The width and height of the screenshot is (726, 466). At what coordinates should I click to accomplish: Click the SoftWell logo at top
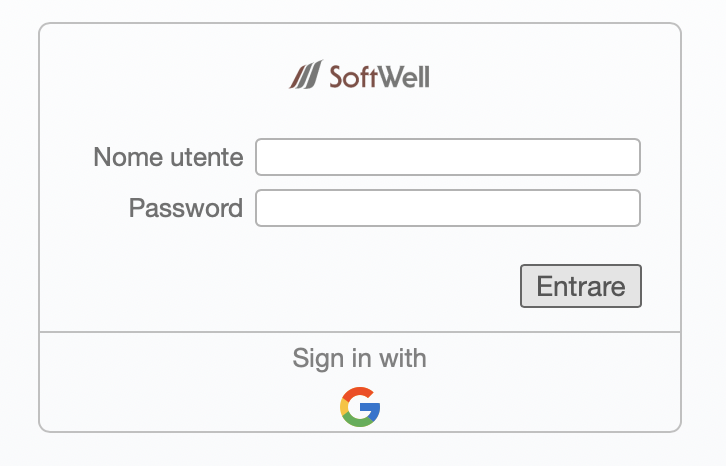click(x=359, y=75)
